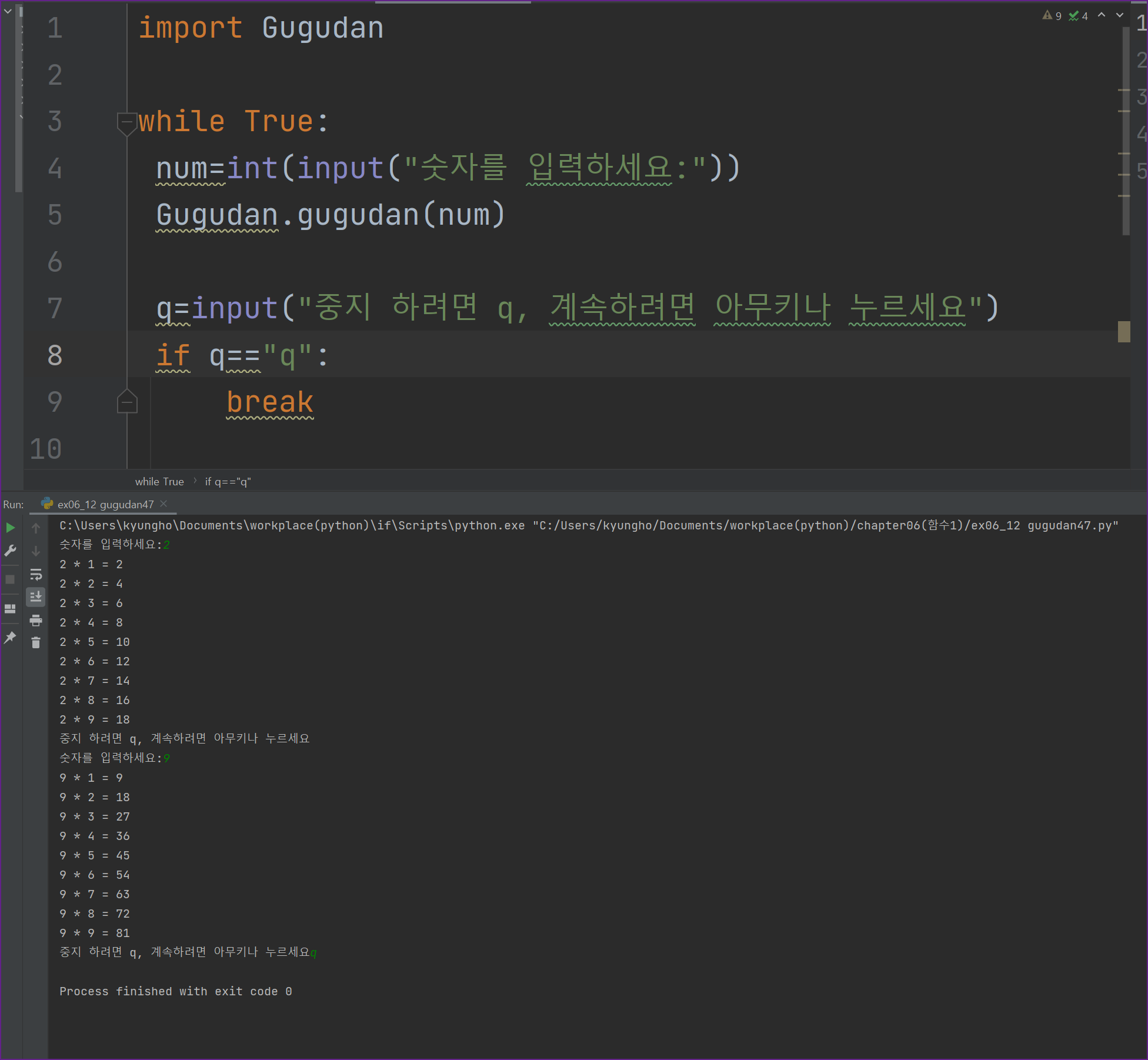Open the run configuration wrench icon
Image resolution: width=1148 pixels, height=1060 pixels.
point(11,551)
